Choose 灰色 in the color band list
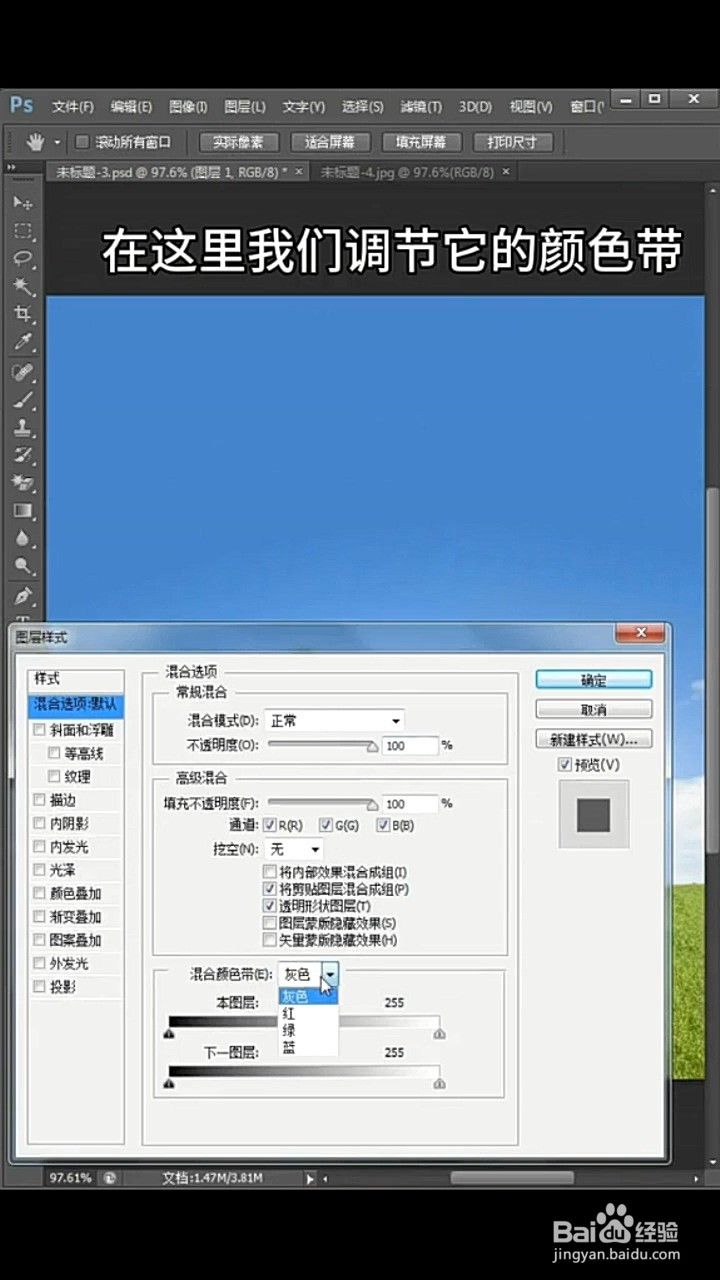This screenshot has height=1280, width=720. (x=309, y=996)
